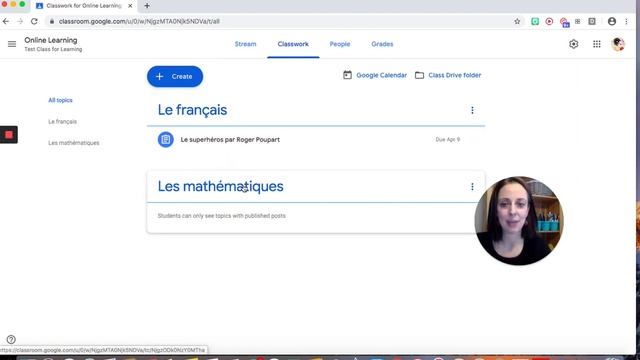Click the screen recorder stop button
640x360 pixels.
[9, 135]
